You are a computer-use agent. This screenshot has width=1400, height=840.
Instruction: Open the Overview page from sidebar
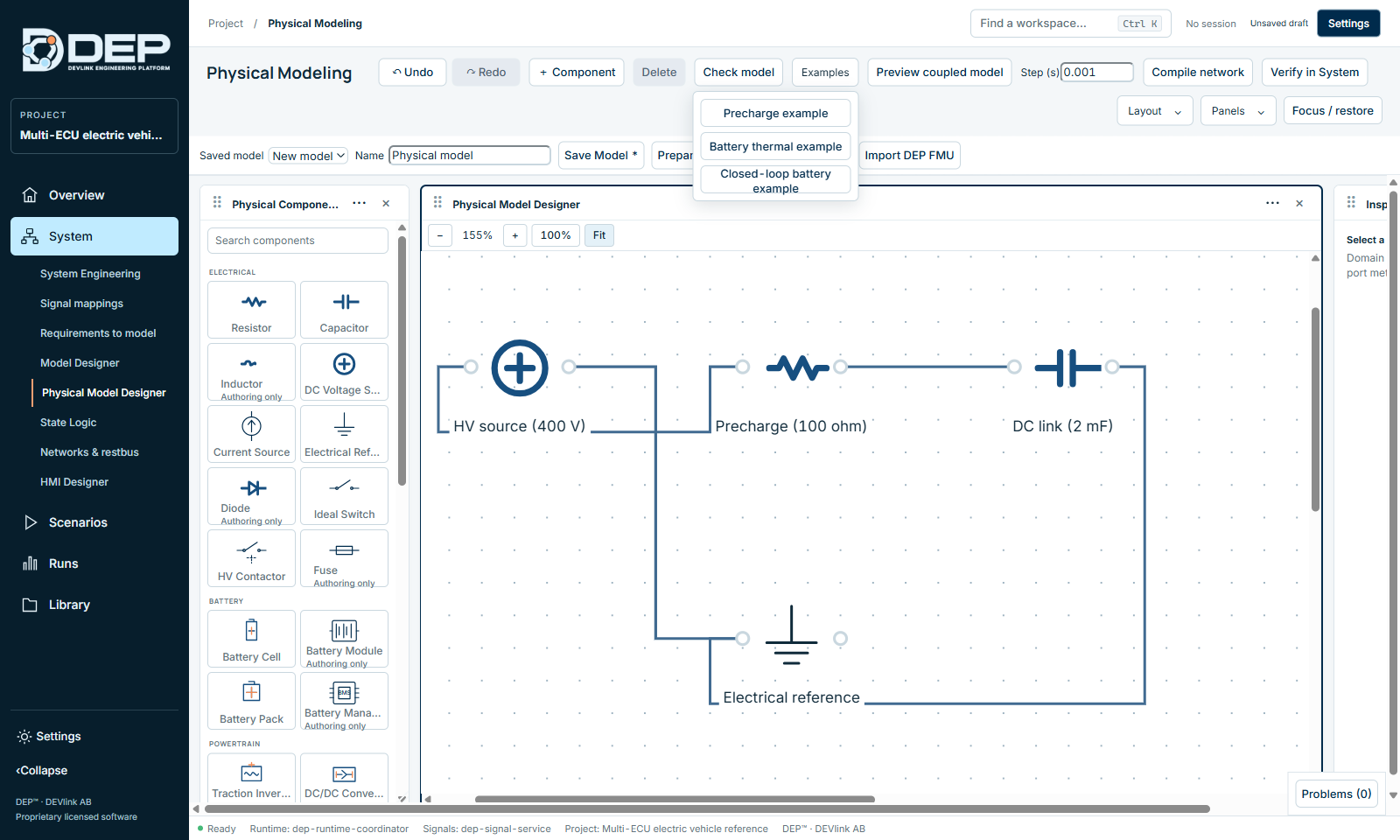click(94, 195)
